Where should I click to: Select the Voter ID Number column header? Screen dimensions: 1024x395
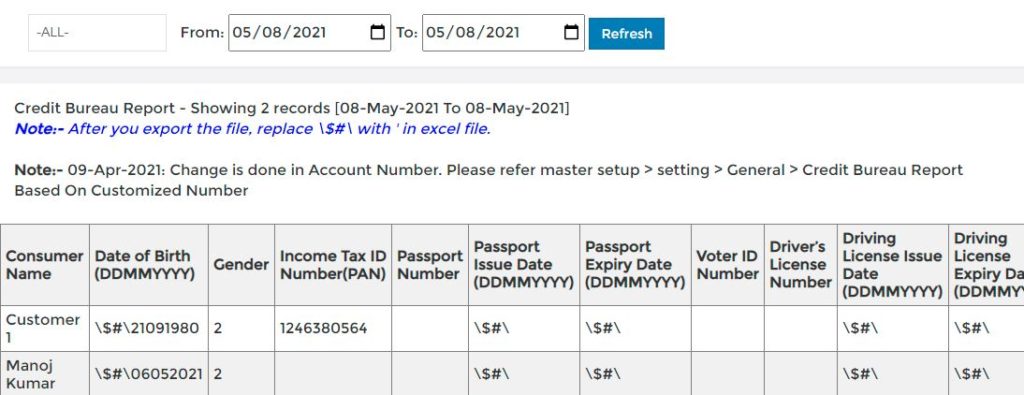point(728,265)
